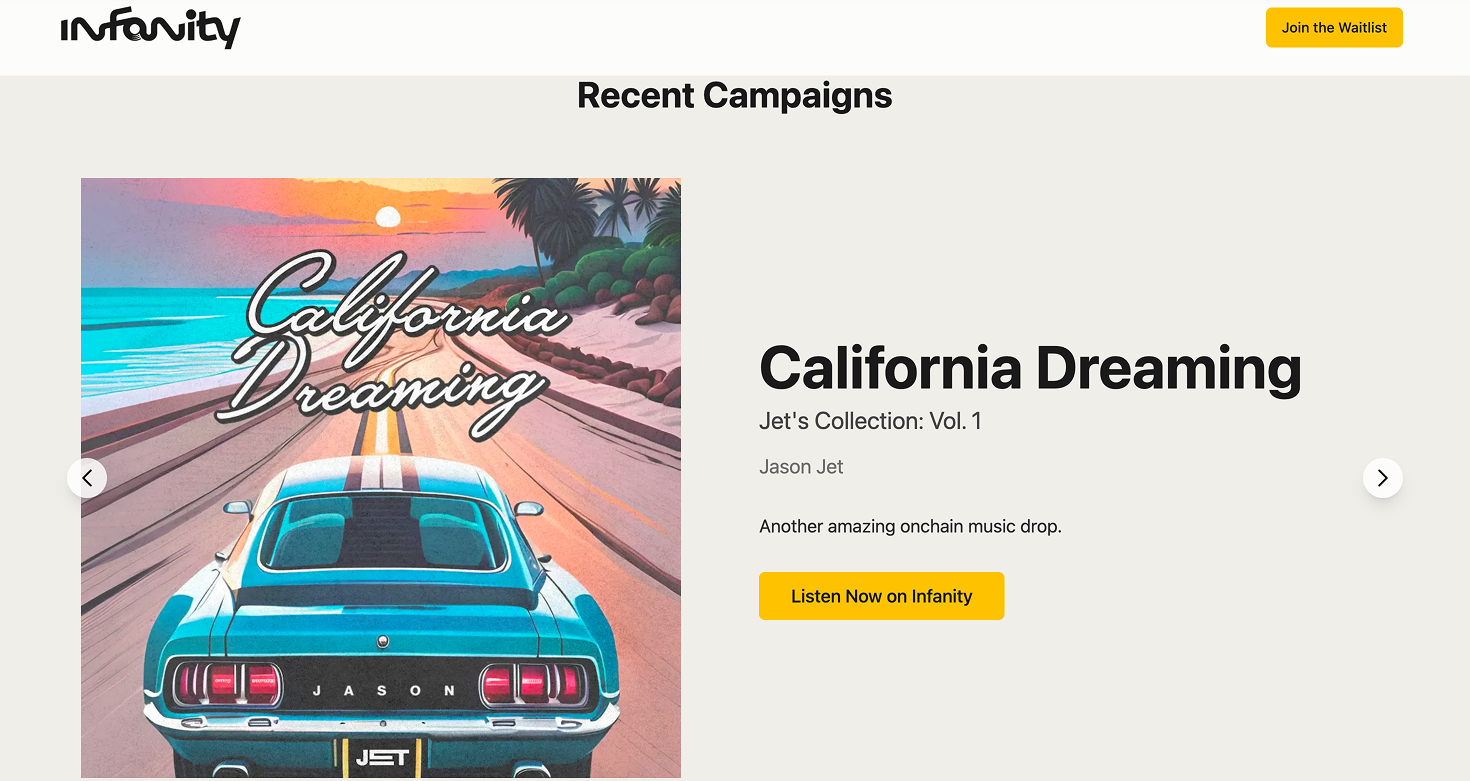Click the right chevron arrow on the carousel
Image resolution: width=1470 pixels, height=781 pixels.
[1383, 478]
